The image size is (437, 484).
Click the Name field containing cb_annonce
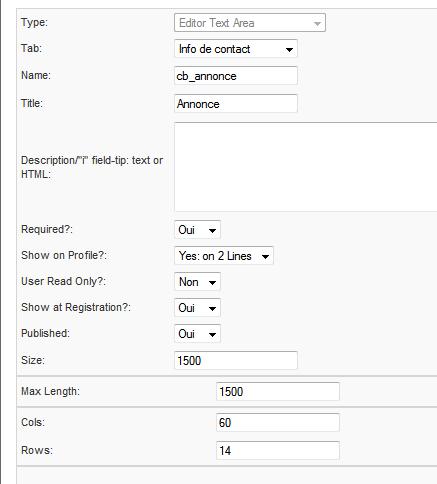point(236,76)
